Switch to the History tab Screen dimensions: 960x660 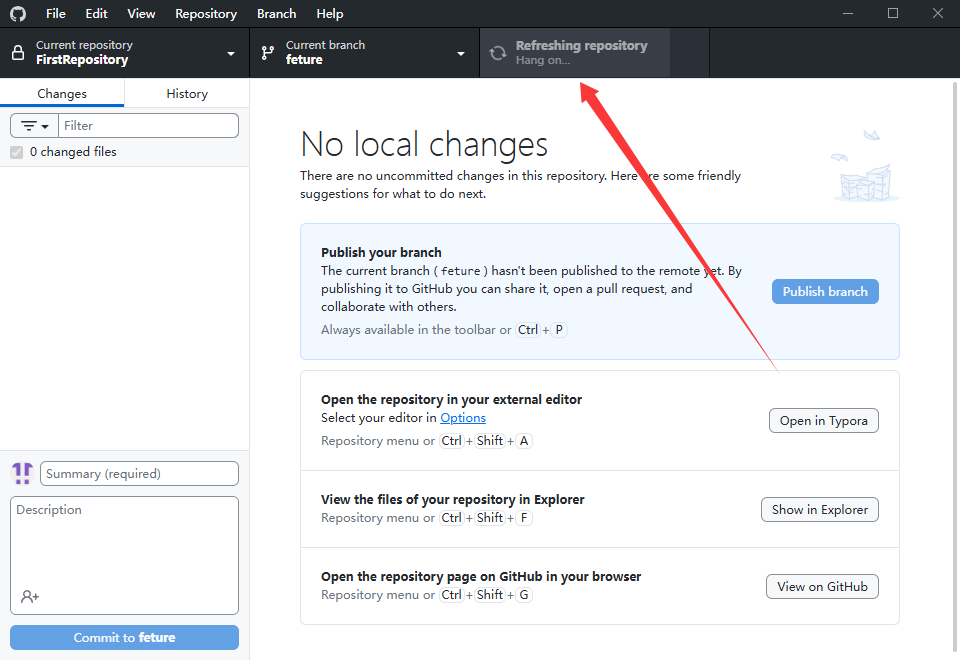click(187, 93)
